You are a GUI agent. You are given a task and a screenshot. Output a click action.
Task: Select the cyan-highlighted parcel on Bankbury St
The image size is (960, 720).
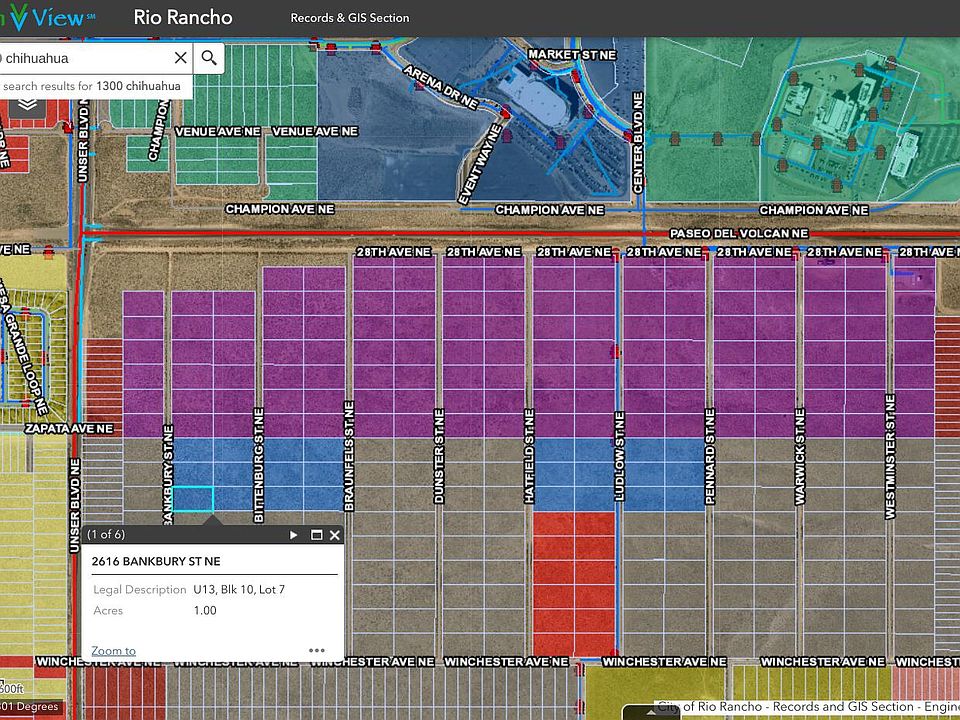click(x=193, y=499)
